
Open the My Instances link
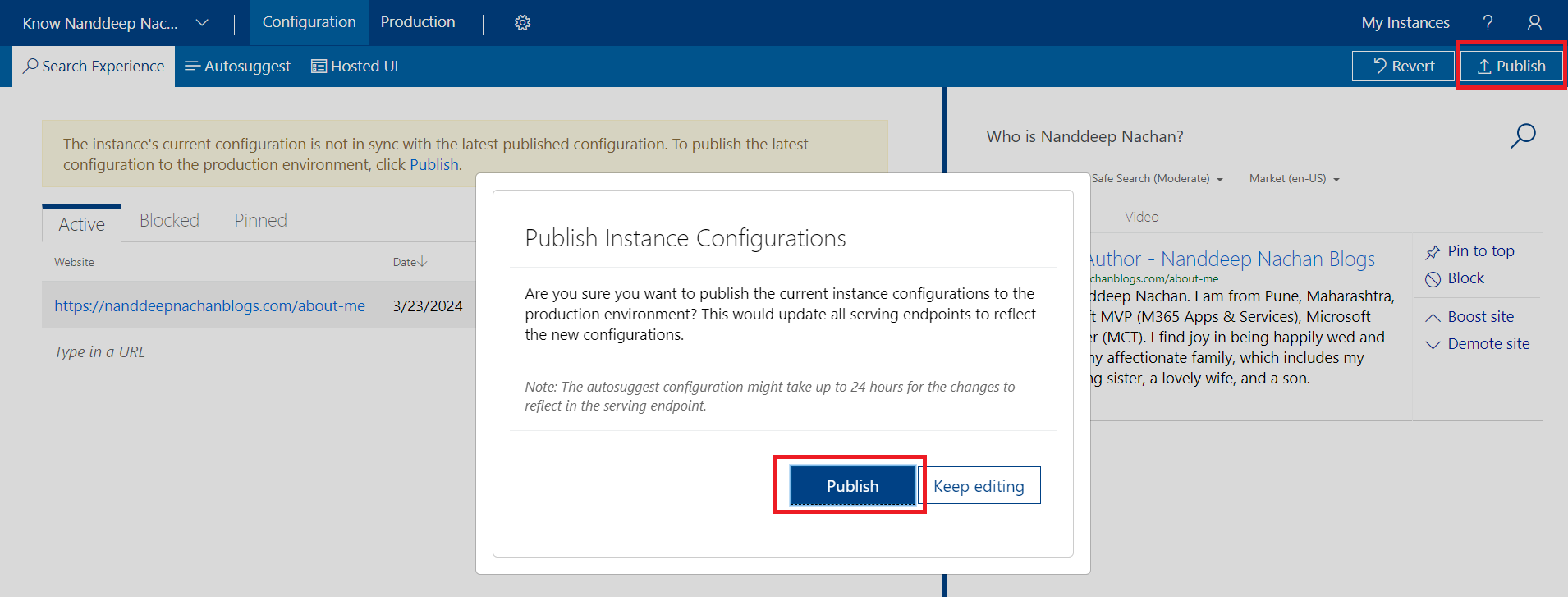1405,23
